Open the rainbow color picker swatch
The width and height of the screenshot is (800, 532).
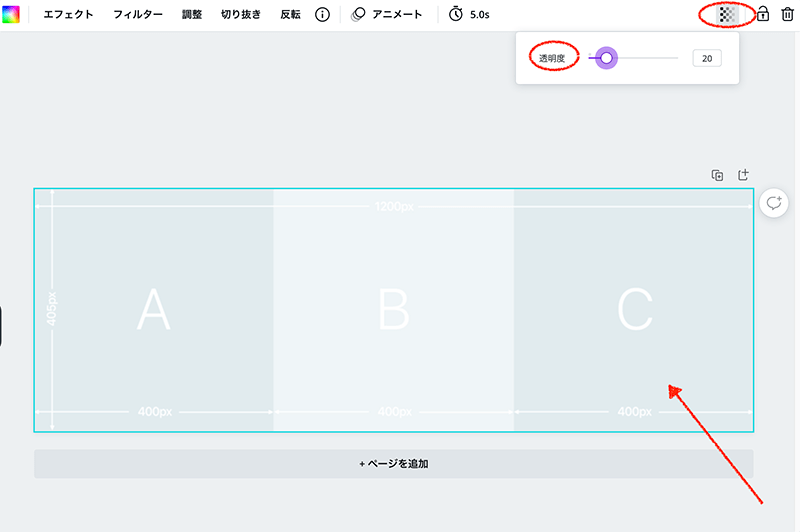click(11, 14)
